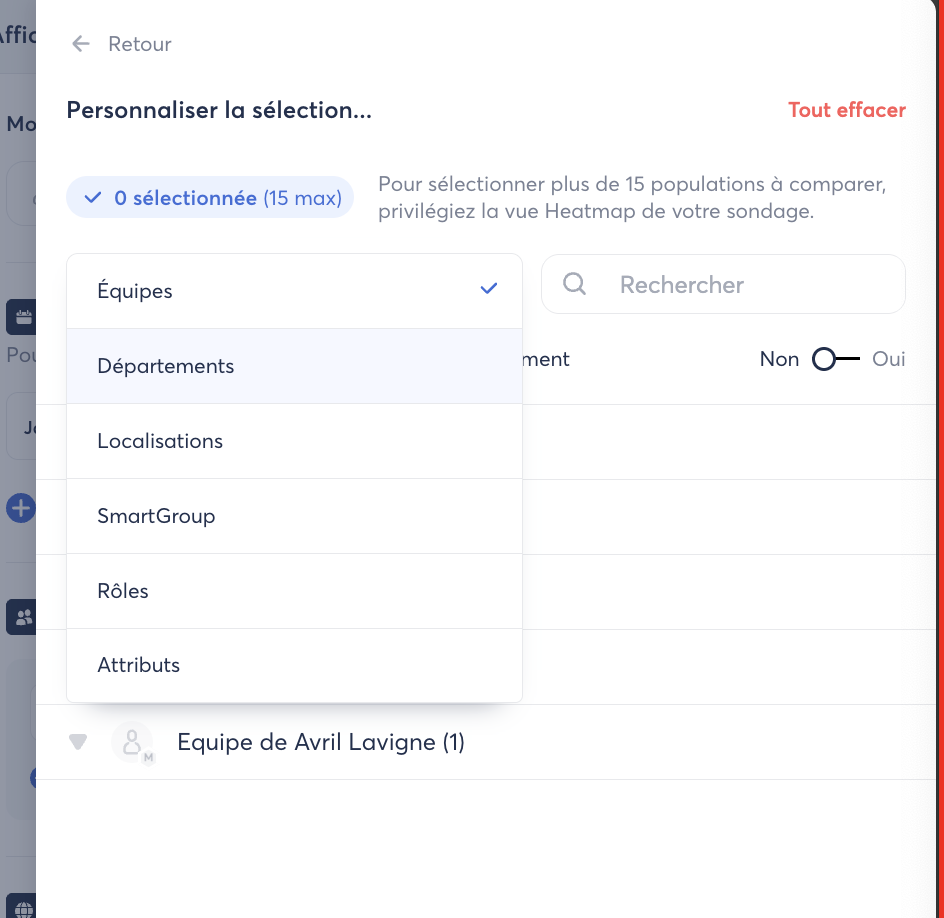Screen dimensions: 944x918
Task: Toggle the Non/Oui switch
Action: tap(835, 359)
